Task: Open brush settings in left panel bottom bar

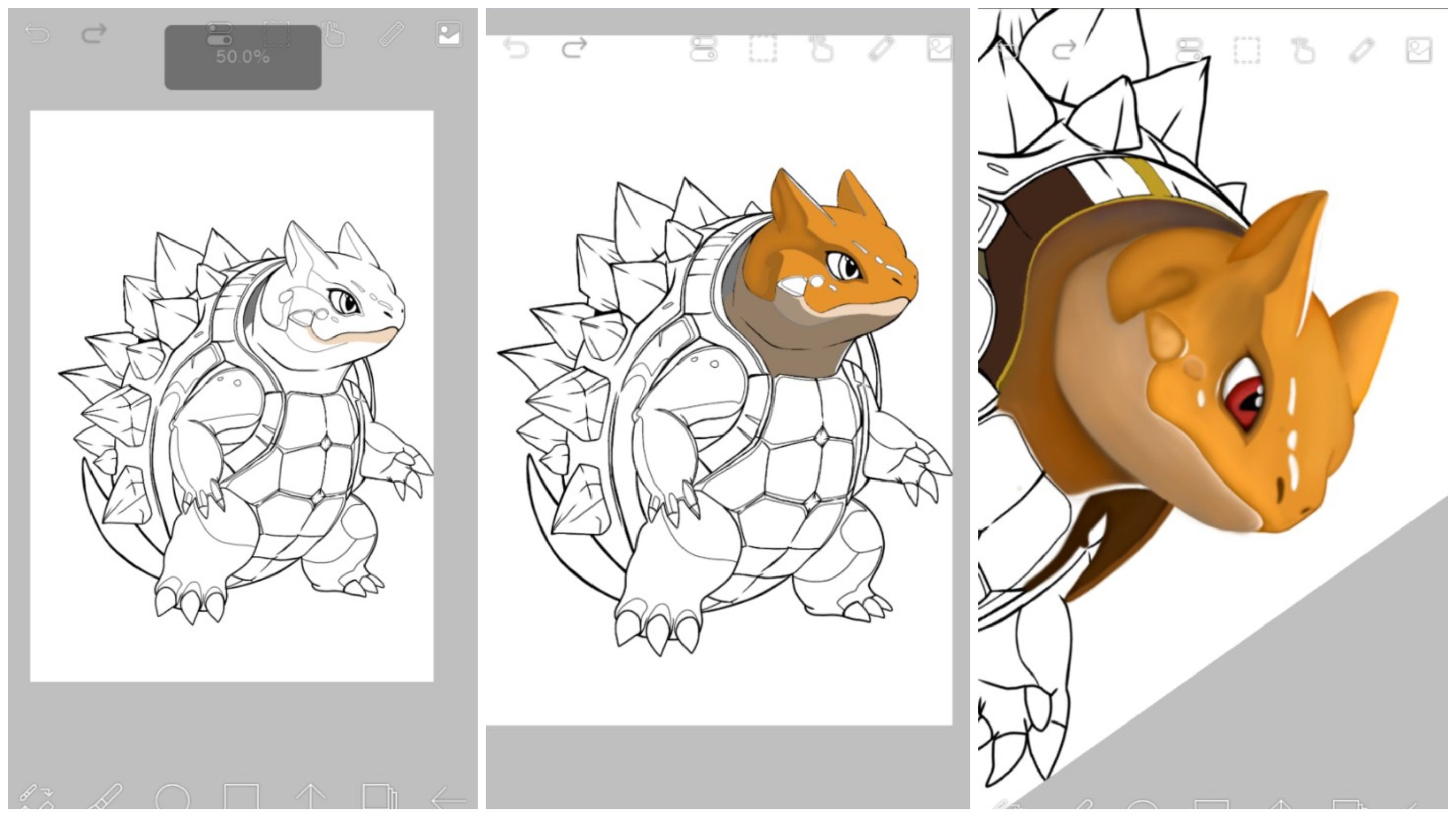Action: click(x=105, y=797)
